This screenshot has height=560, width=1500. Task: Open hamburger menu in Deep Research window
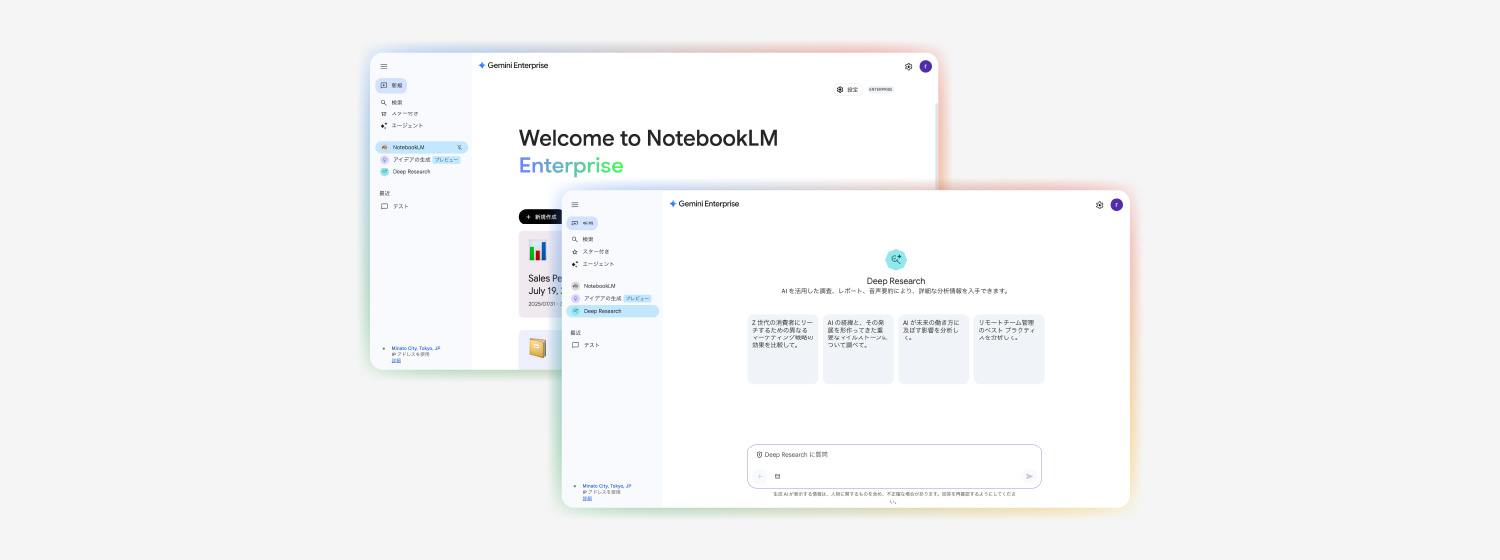(x=575, y=204)
